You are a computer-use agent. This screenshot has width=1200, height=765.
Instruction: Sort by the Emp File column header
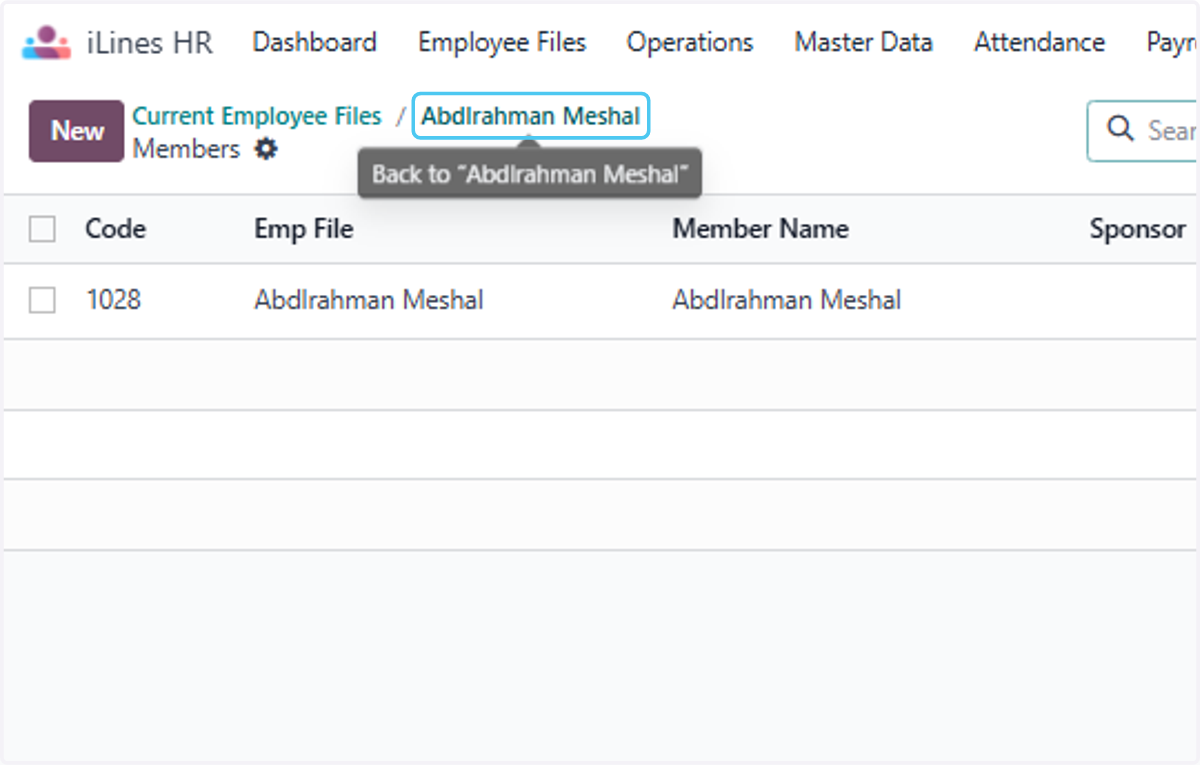click(304, 229)
